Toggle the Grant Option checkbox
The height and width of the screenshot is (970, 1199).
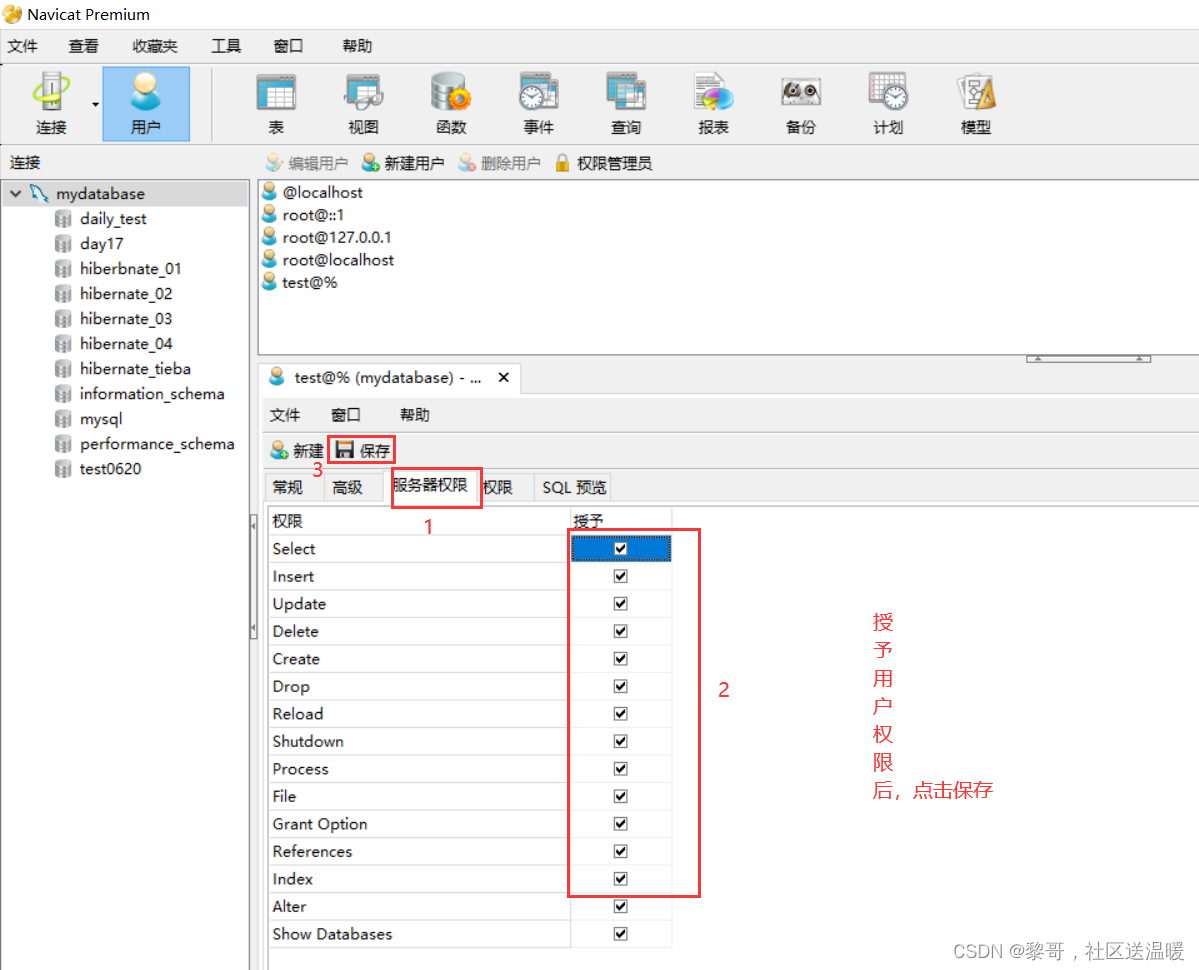(620, 824)
